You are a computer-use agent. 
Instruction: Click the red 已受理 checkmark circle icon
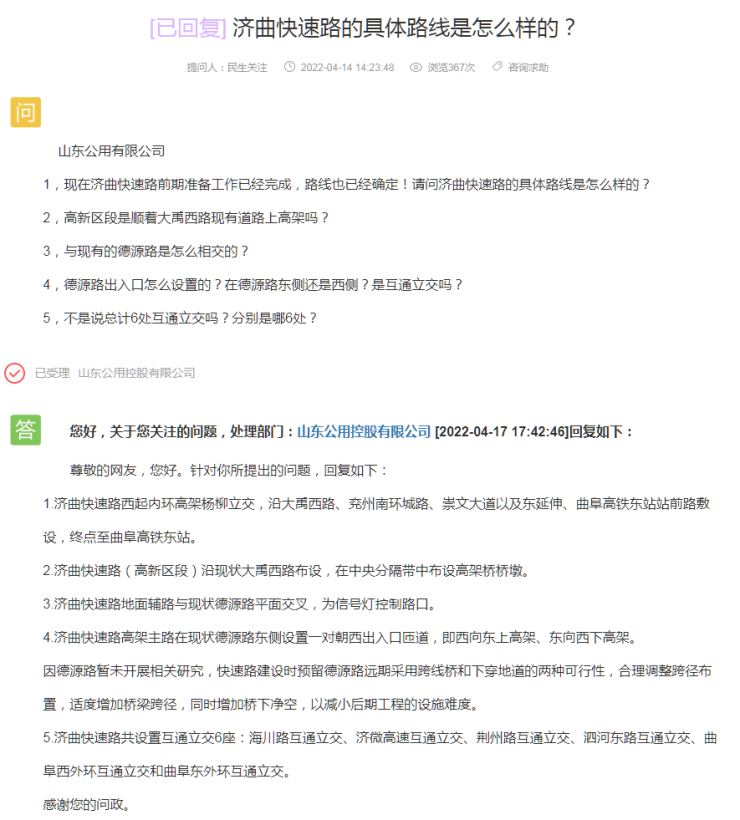(15, 373)
